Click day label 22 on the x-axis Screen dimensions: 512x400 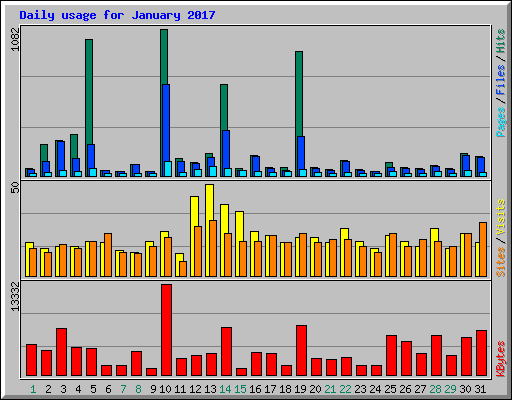point(345,389)
